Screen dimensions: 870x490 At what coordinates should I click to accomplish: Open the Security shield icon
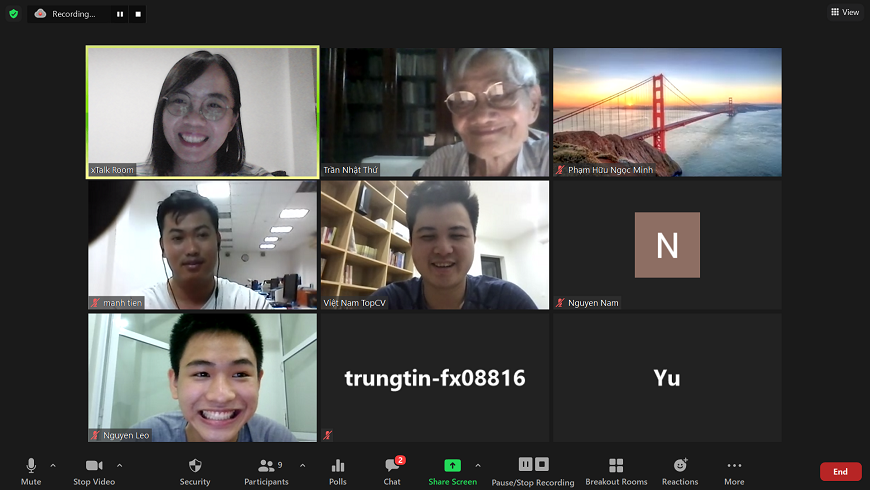click(x=195, y=466)
